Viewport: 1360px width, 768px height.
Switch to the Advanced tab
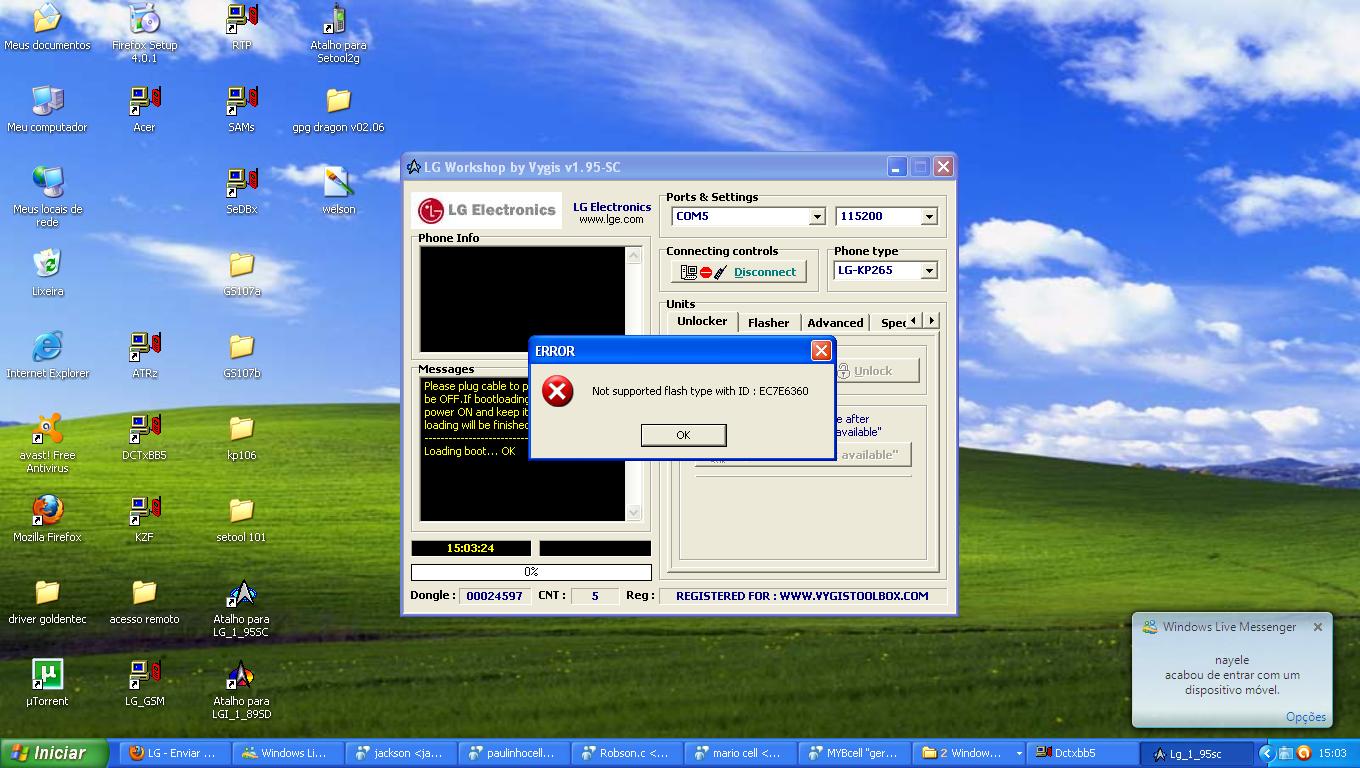835,322
